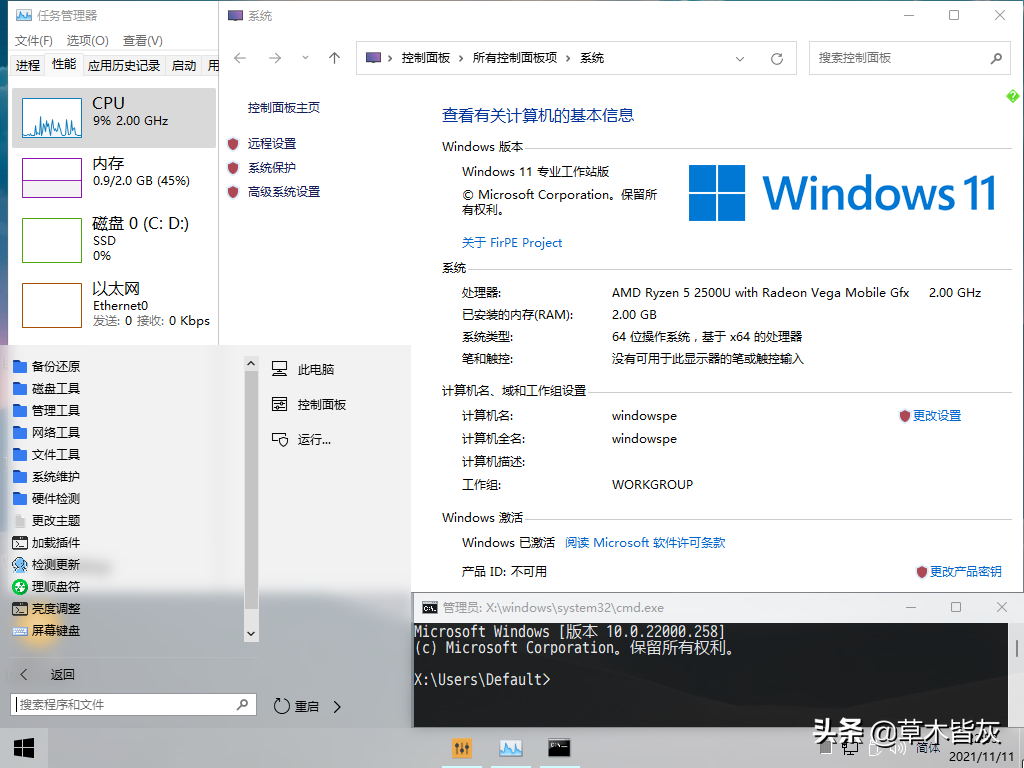Open the control panel taskbar icon
The width and height of the screenshot is (1024, 768).
coord(462,748)
